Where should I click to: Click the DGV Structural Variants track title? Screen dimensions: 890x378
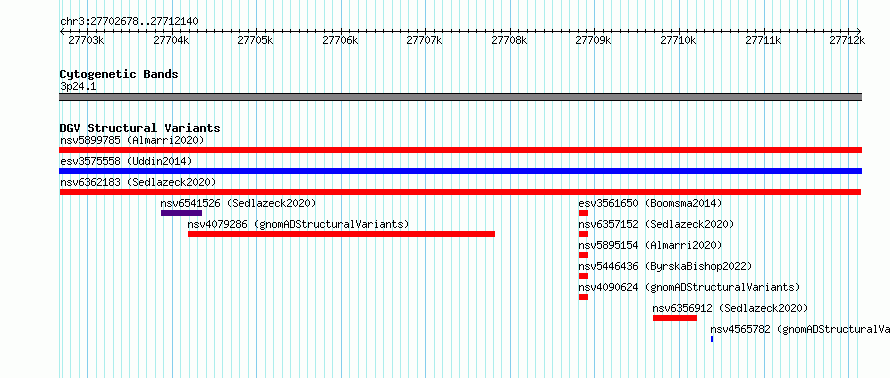point(140,128)
